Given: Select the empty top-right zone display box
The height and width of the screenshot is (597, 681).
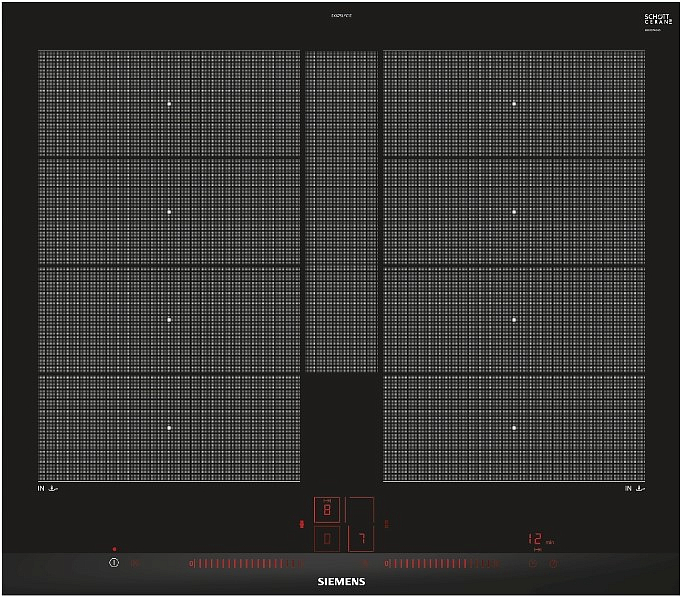Looking at the screenshot, I should pos(361,510).
